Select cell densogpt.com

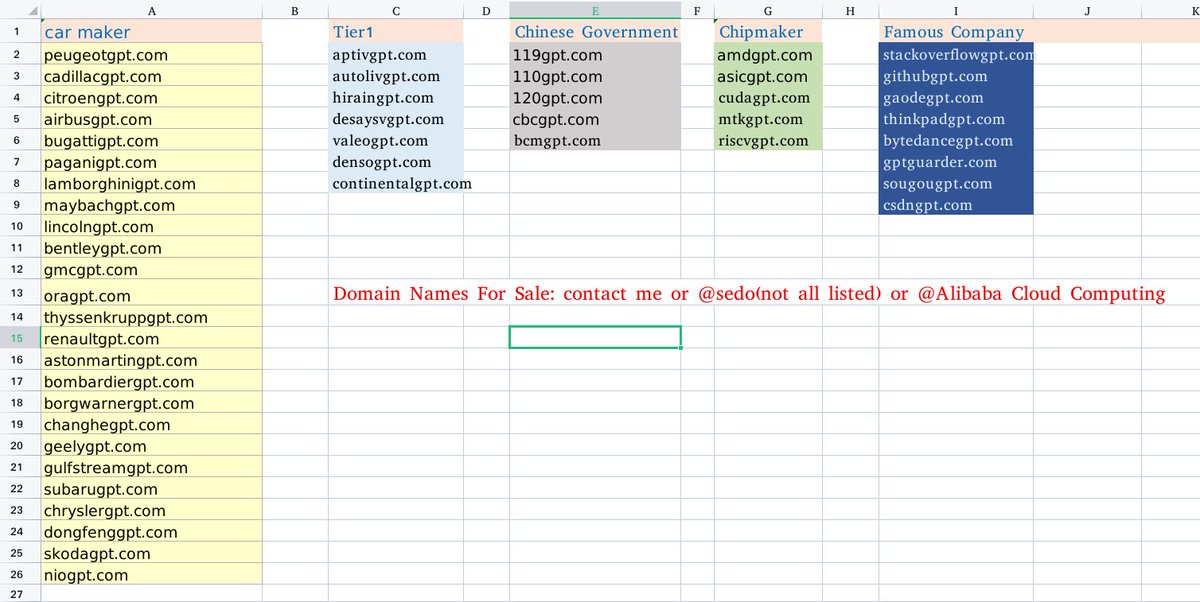(x=396, y=162)
